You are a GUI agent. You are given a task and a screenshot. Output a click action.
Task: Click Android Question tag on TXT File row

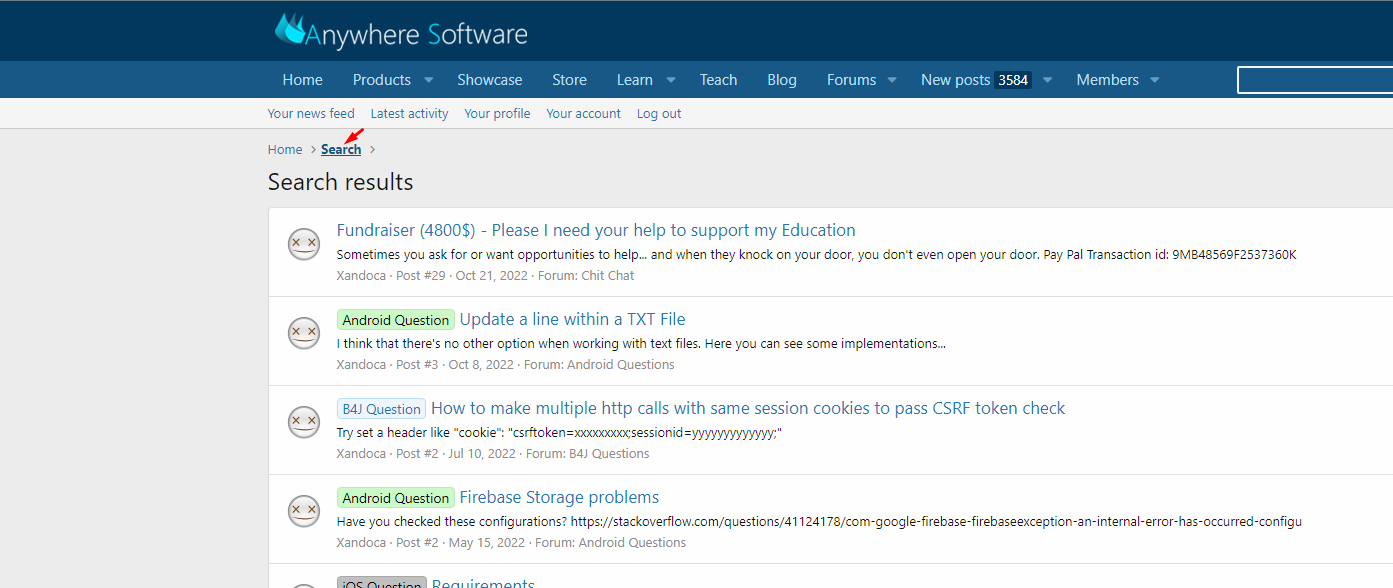(396, 320)
